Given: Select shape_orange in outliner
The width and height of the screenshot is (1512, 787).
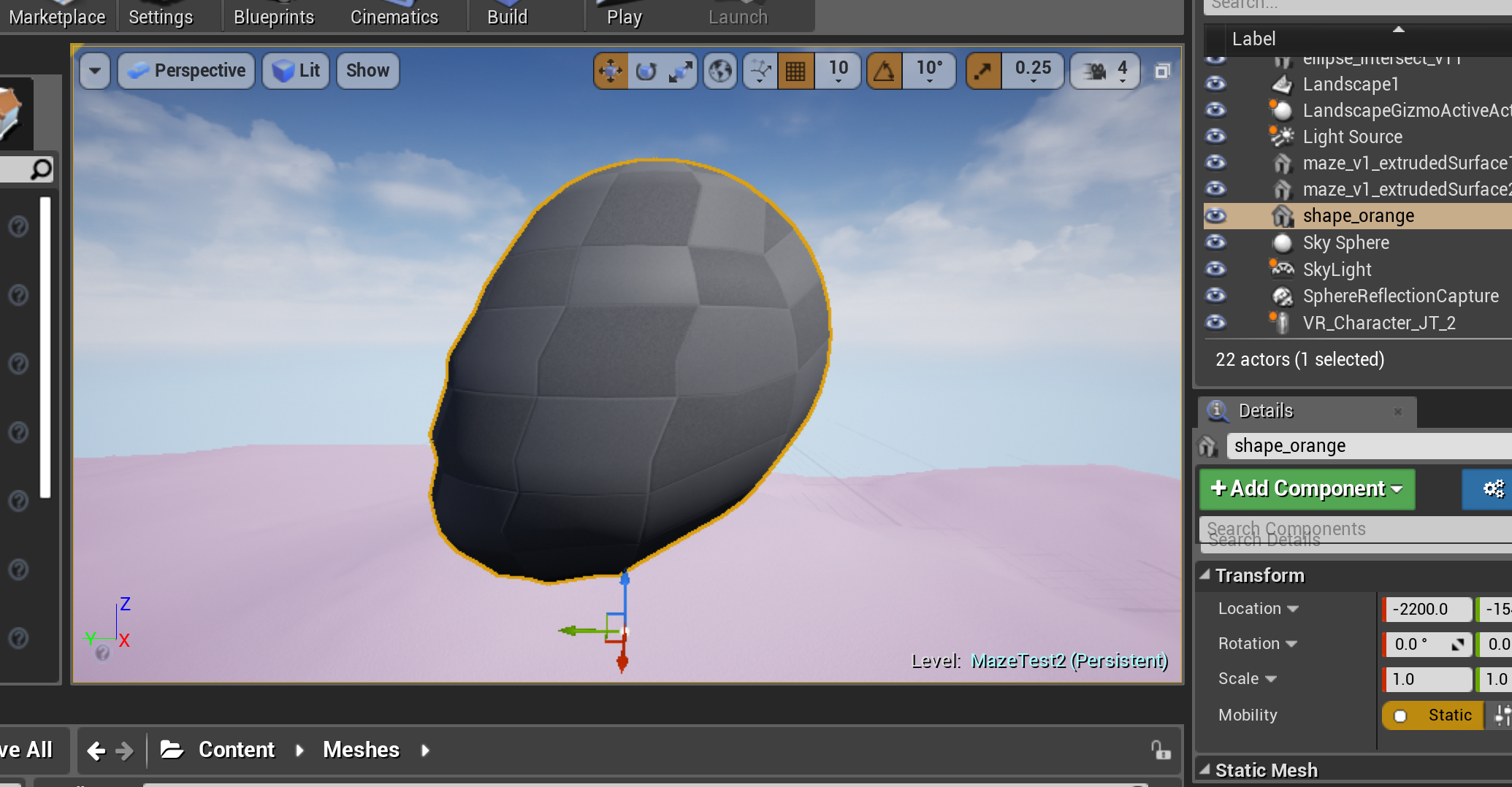Looking at the screenshot, I should coord(1358,216).
